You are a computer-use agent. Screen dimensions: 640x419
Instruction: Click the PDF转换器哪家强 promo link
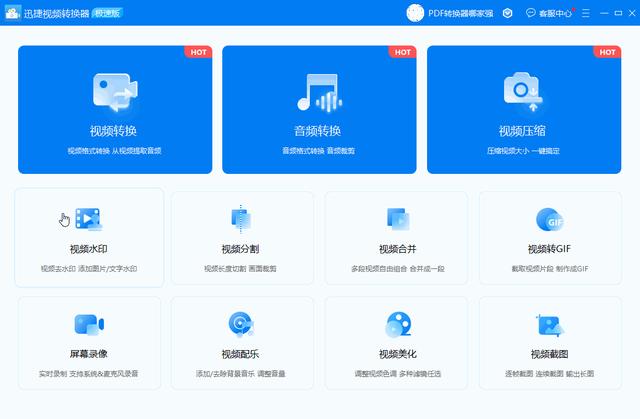coord(460,13)
